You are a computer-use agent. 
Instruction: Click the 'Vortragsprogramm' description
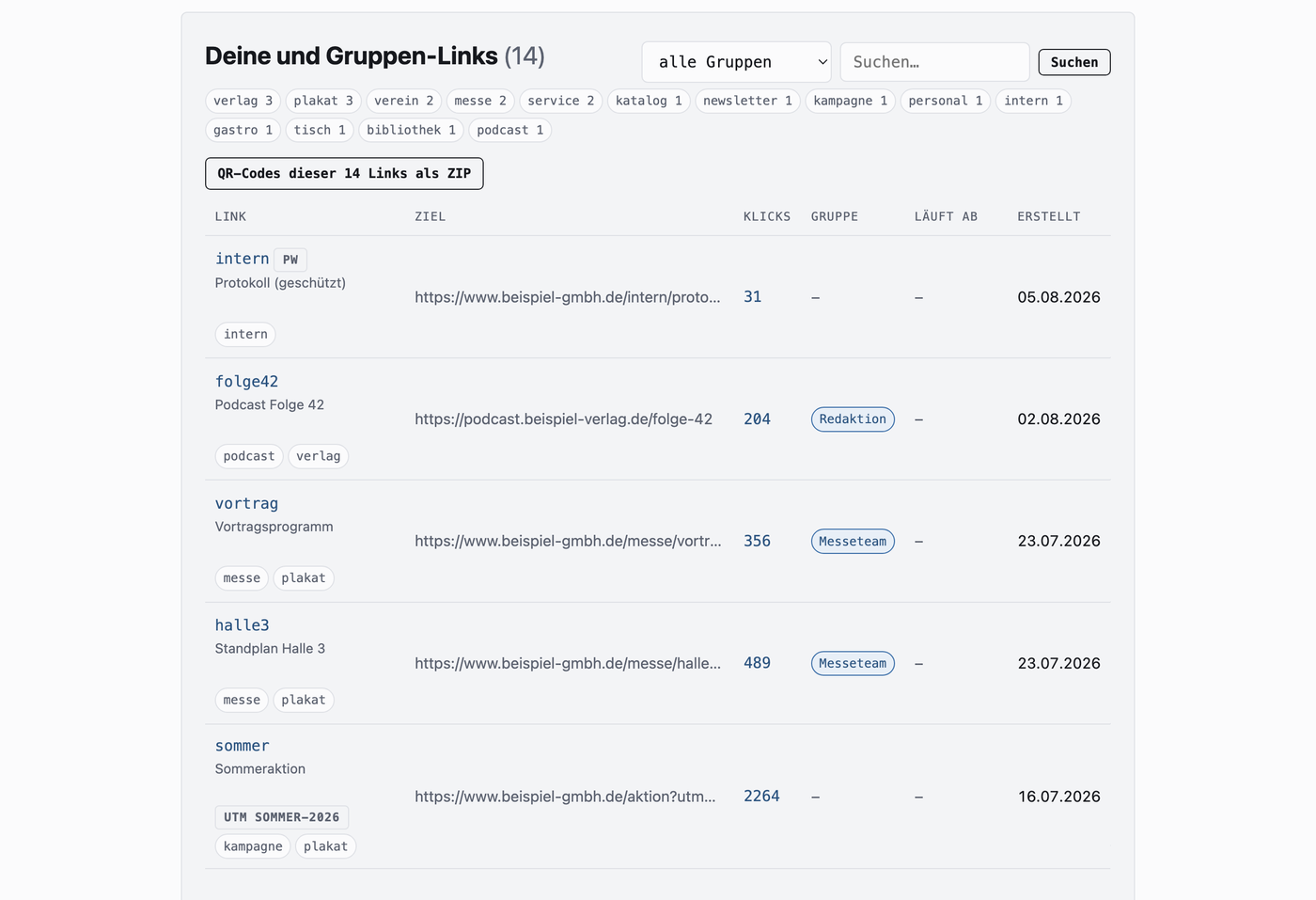[x=274, y=527]
